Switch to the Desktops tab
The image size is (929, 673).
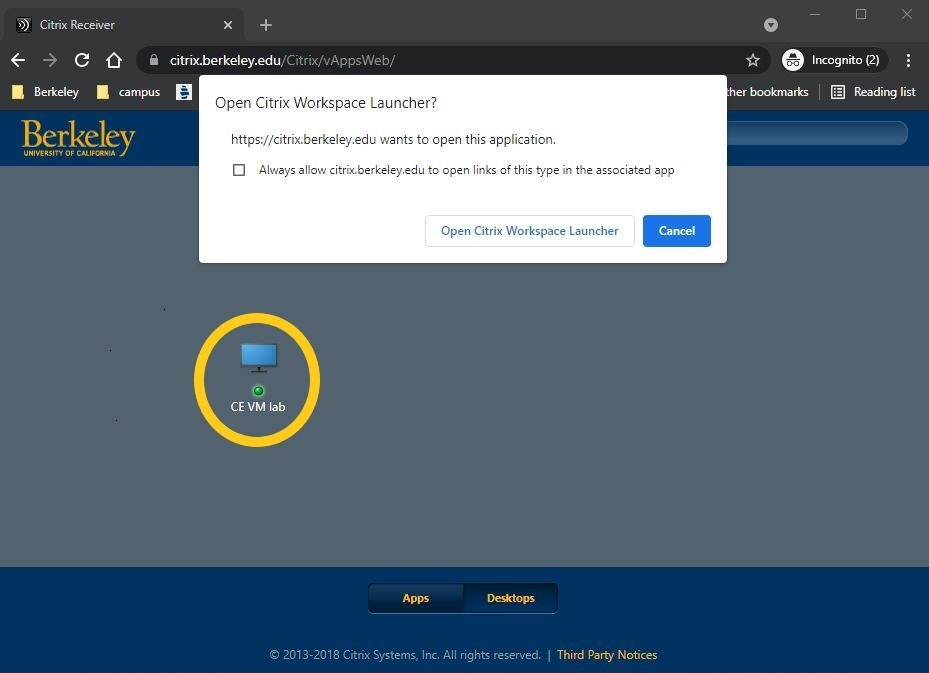pos(511,598)
